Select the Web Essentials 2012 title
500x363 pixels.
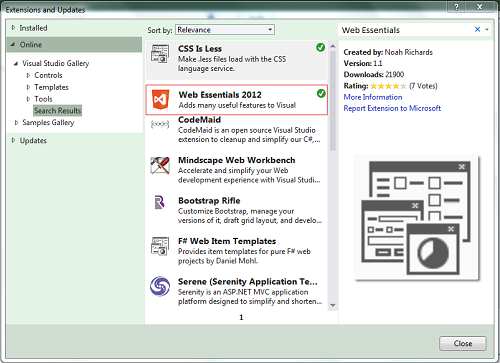pos(220,95)
